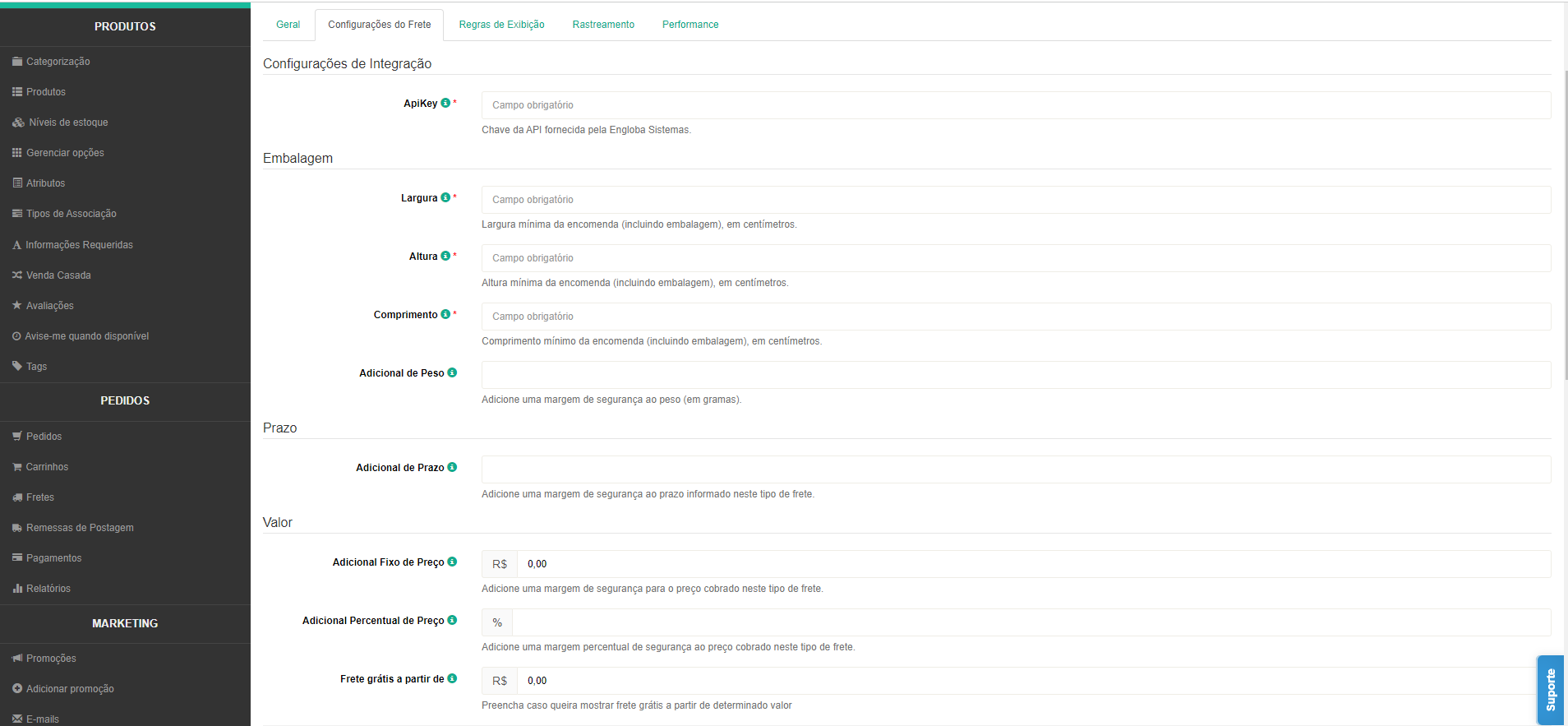Image resolution: width=1568 pixels, height=726 pixels.
Task: Open the Regras de Exibição tab
Action: click(501, 25)
